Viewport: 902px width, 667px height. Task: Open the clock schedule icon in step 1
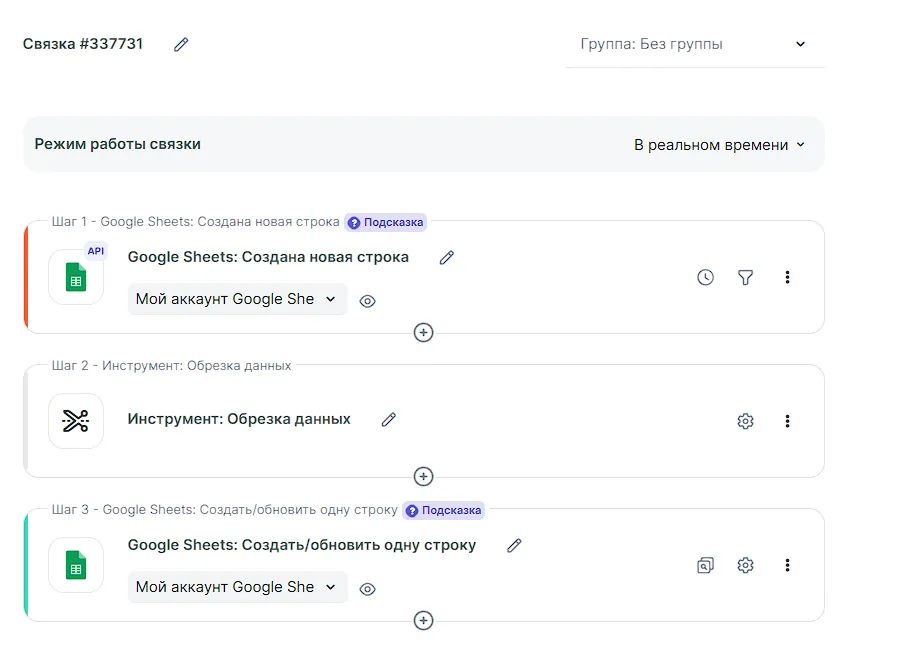click(x=705, y=277)
